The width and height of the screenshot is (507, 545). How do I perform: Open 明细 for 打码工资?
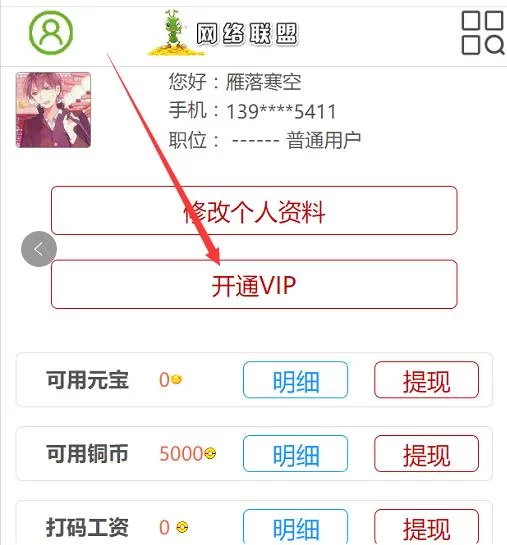tap(295, 527)
